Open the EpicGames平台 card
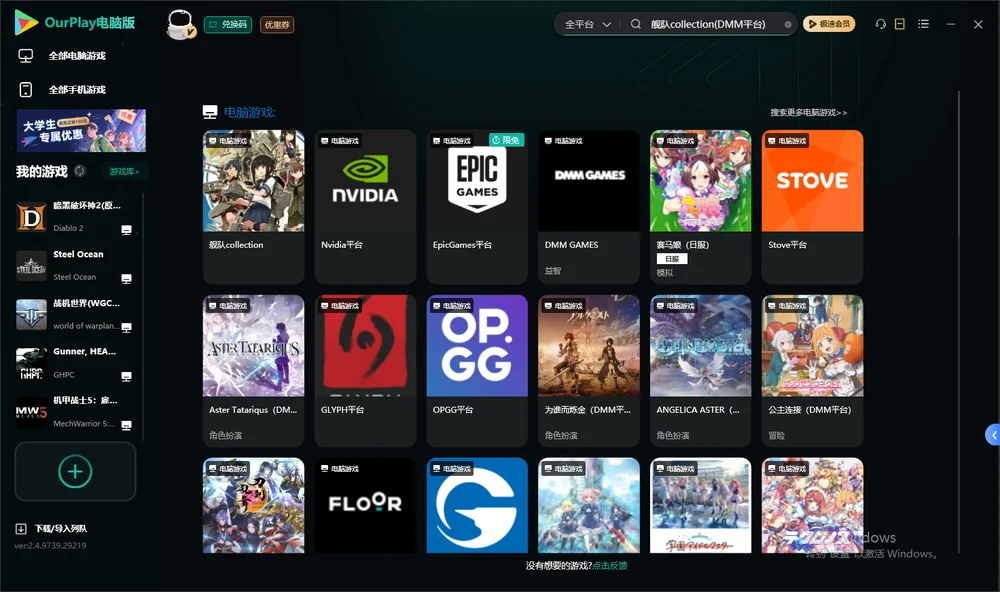Viewport: 1000px width, 592px height. (477, 207)
